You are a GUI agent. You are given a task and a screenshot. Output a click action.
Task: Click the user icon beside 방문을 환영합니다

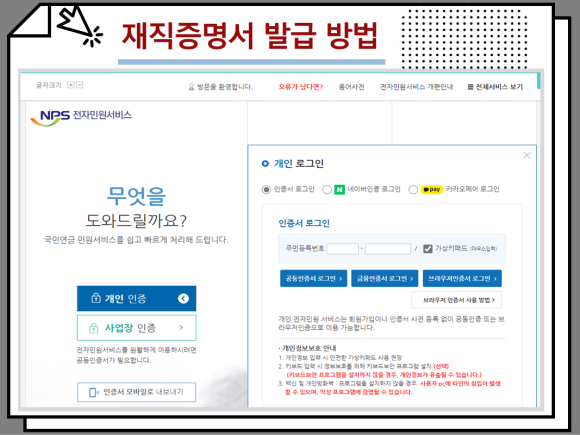point(191,87)
